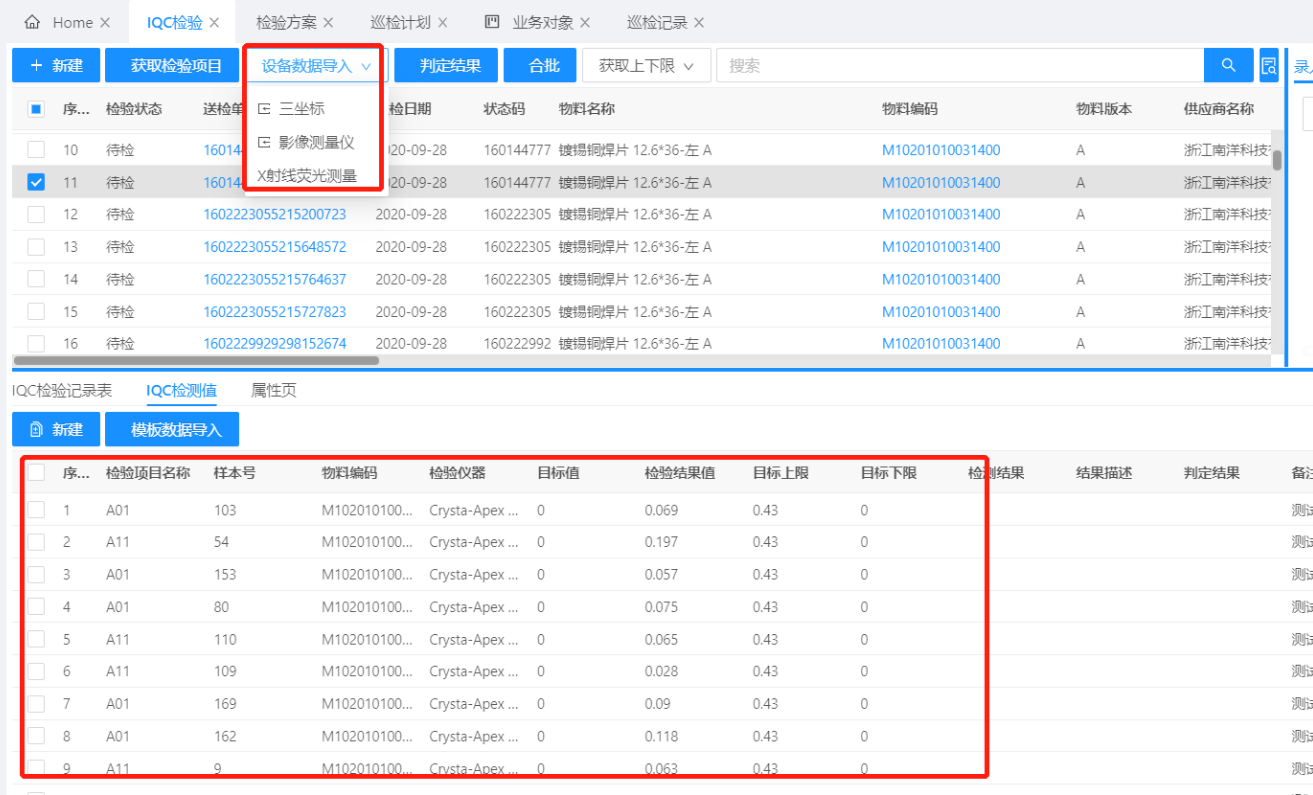
Task: Open material code link M10201010031400 in row 12
Action: 941,214
